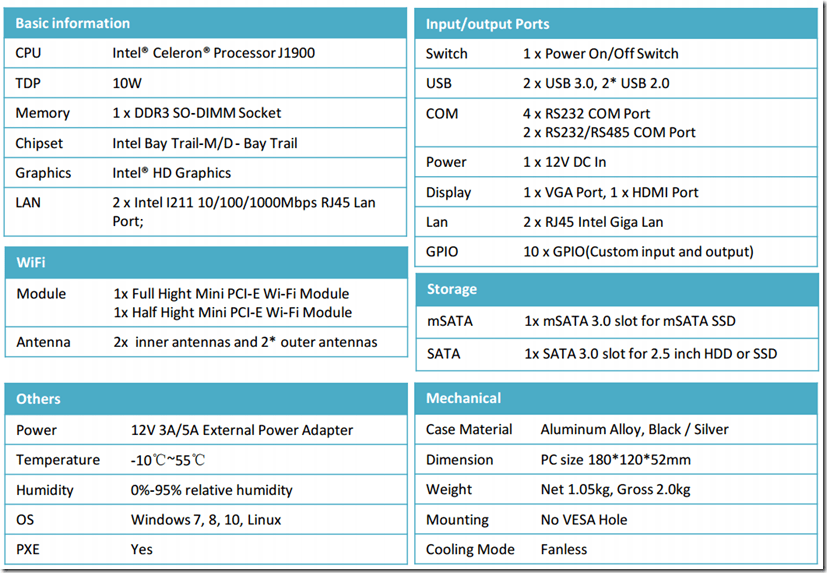Viewport: 827px width, 573px height.
Task: Click the Input/output Ports section header
Action: 487,24
